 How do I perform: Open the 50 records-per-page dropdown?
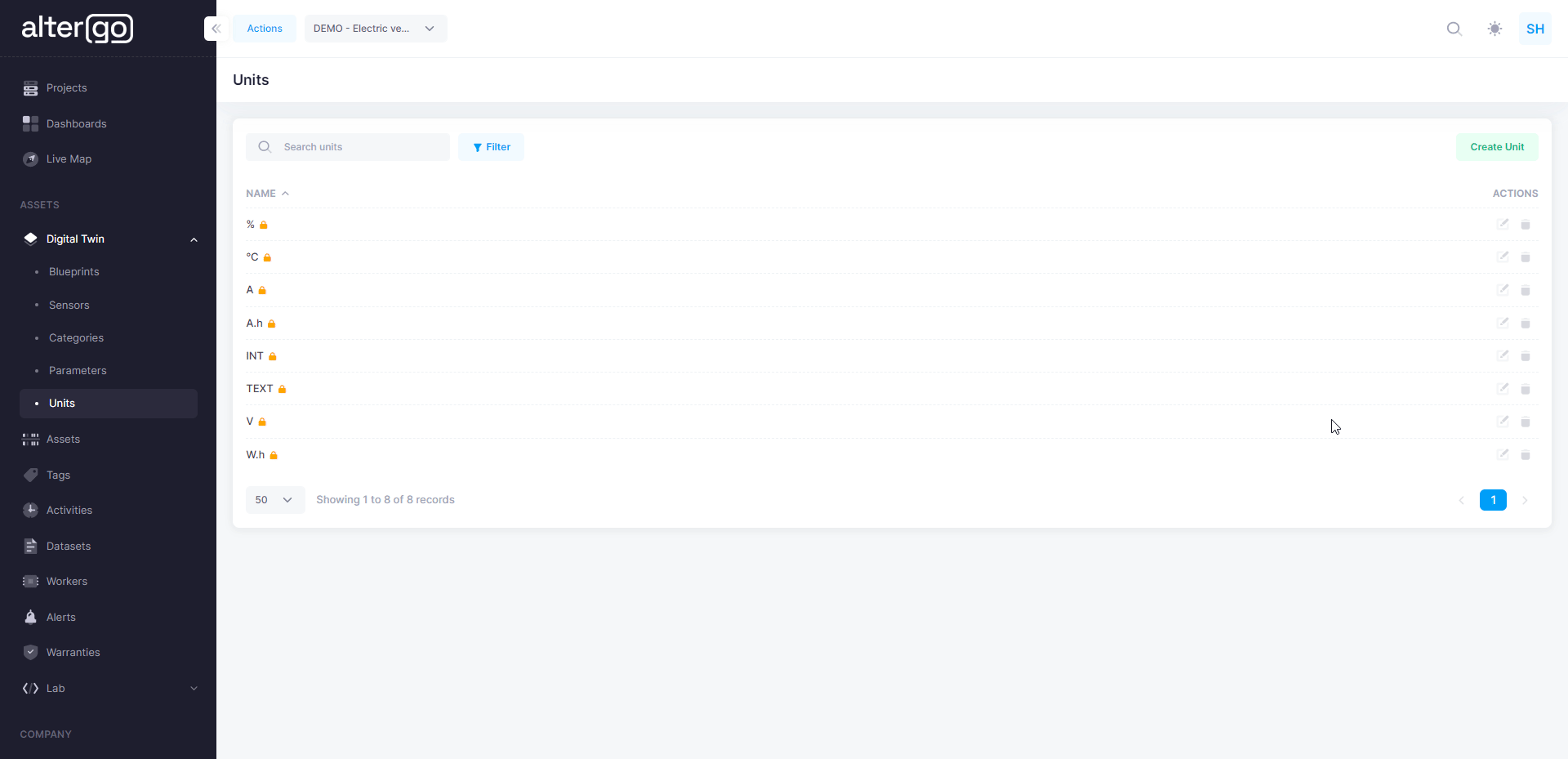[x=274, y=499]
